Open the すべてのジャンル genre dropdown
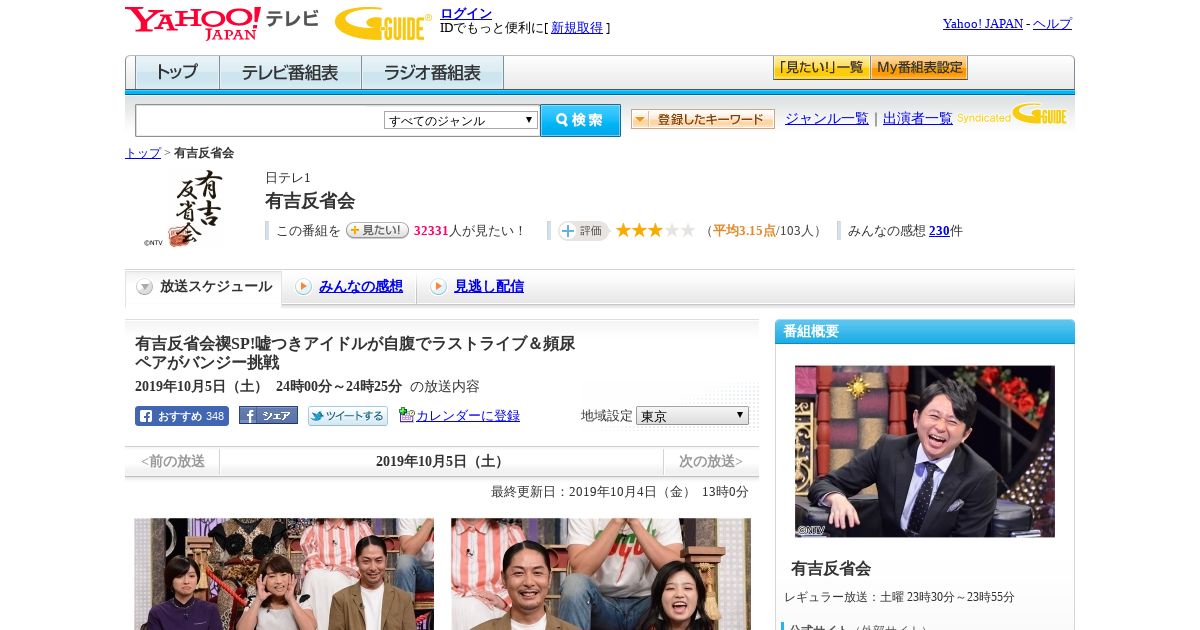Screen dimensions: 1200x630 pos(461,120)
